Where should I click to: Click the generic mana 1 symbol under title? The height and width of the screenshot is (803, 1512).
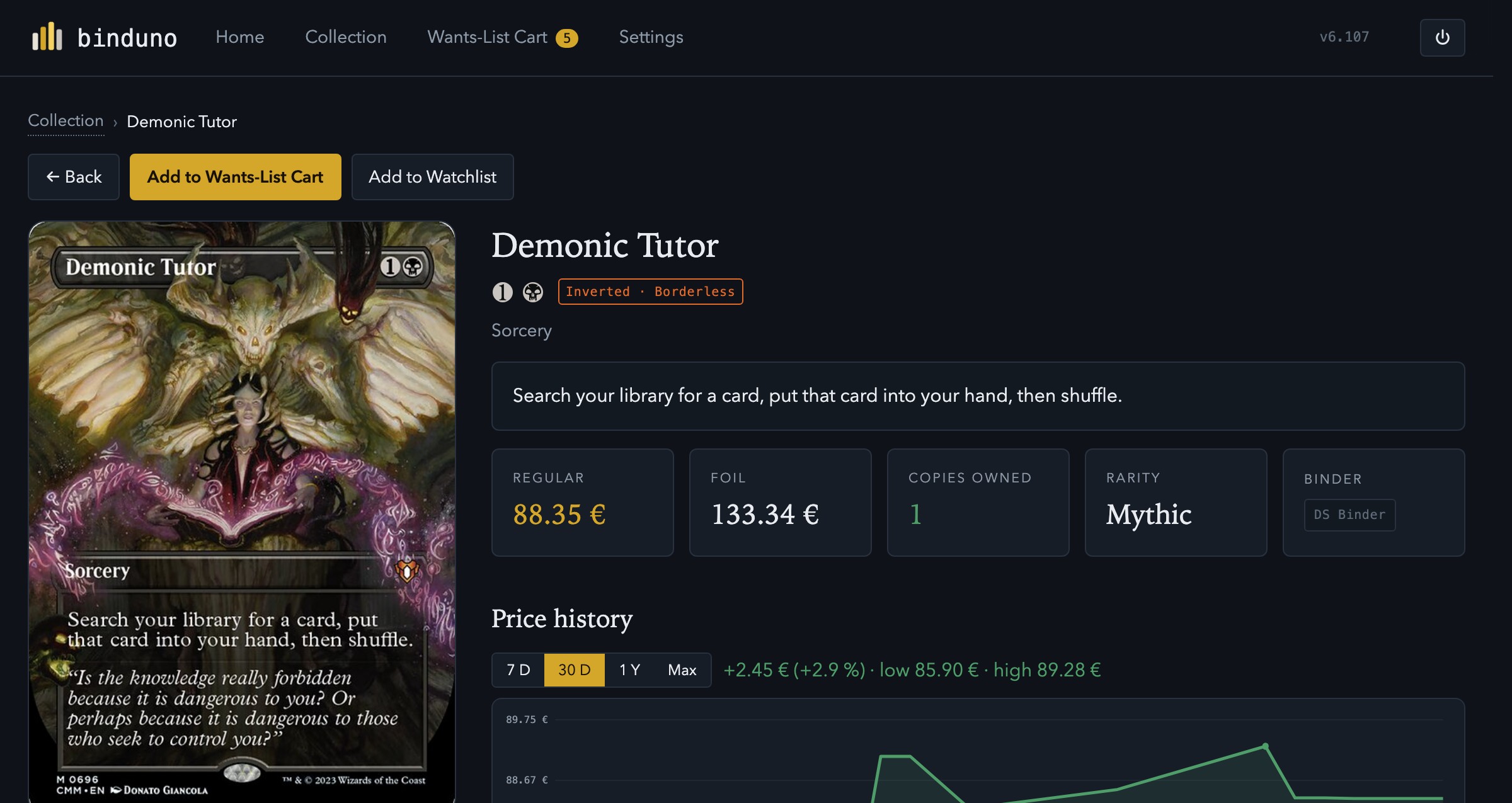[502, 292]
